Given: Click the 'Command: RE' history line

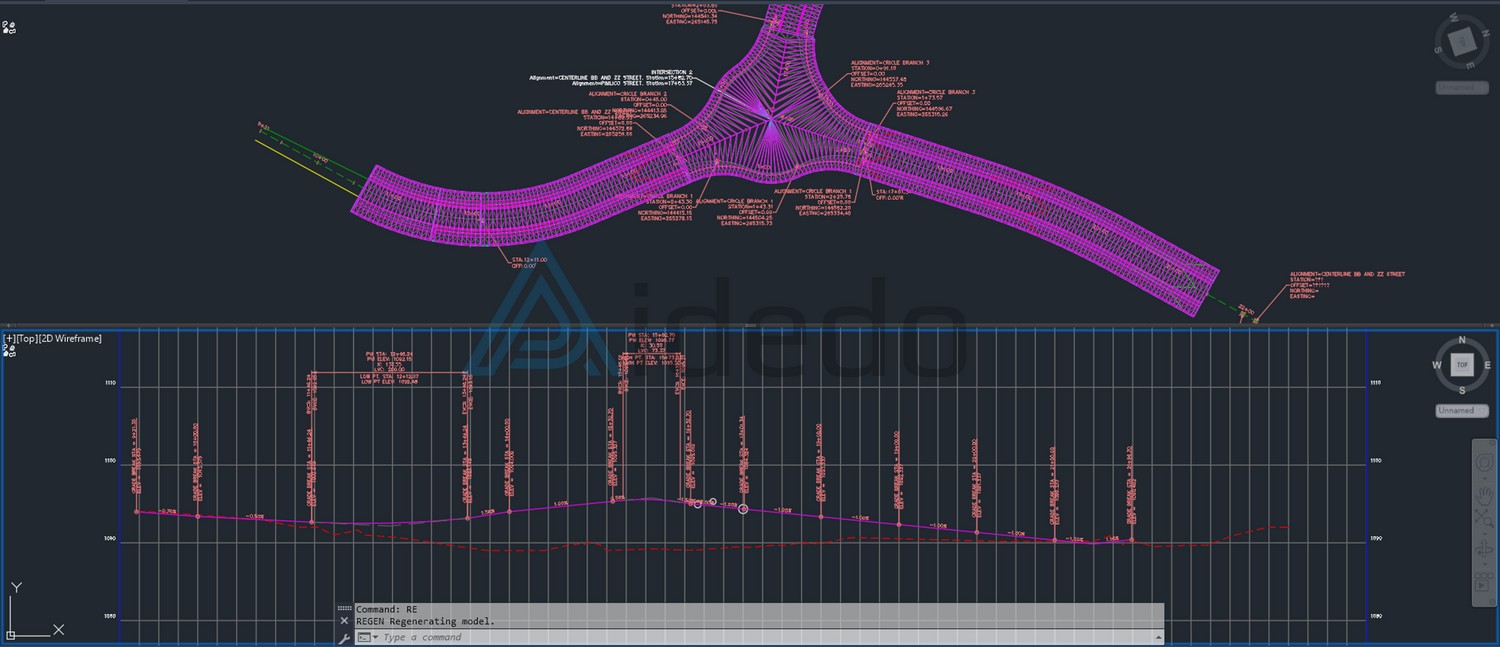Looking at the screenshot, I should (x=386, y=609).
